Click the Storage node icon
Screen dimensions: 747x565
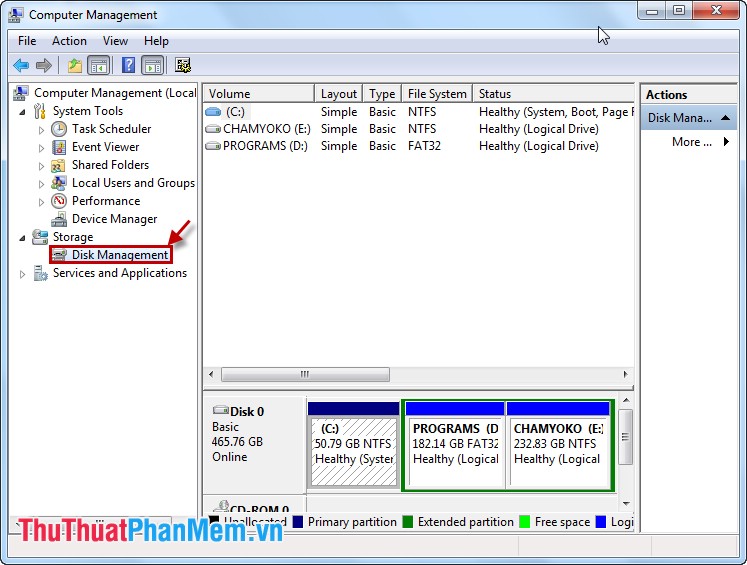click(40, 237)
